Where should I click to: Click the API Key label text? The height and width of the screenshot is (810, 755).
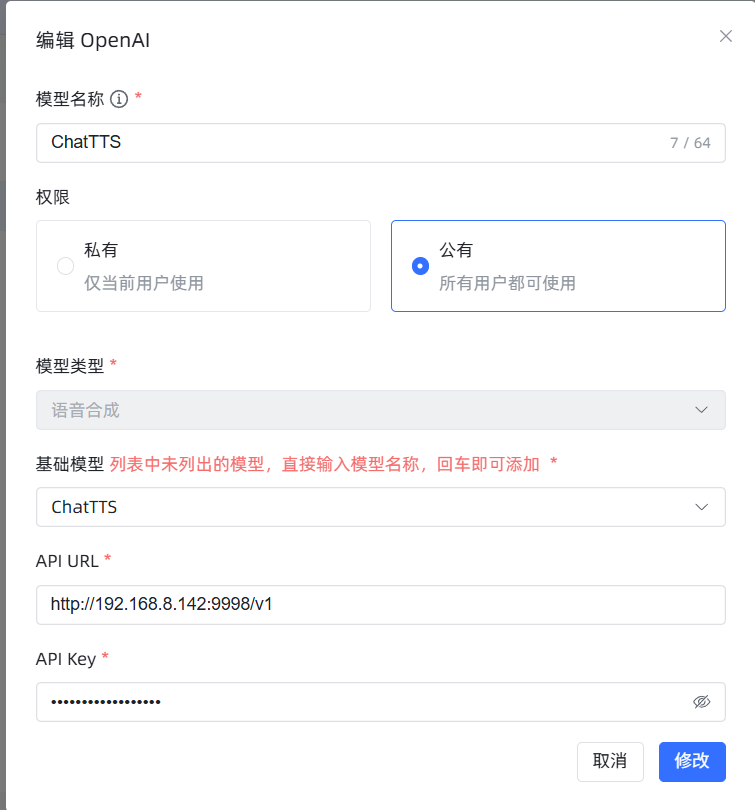66,660
